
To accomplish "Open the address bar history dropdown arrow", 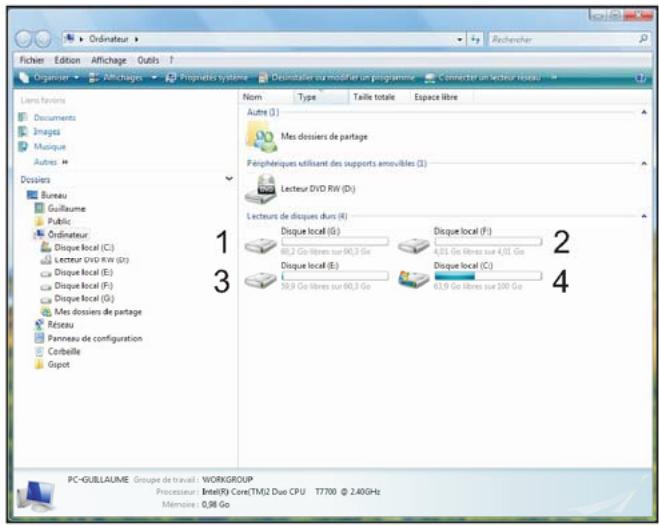I will pyautogui.click(x=460, y=39).
